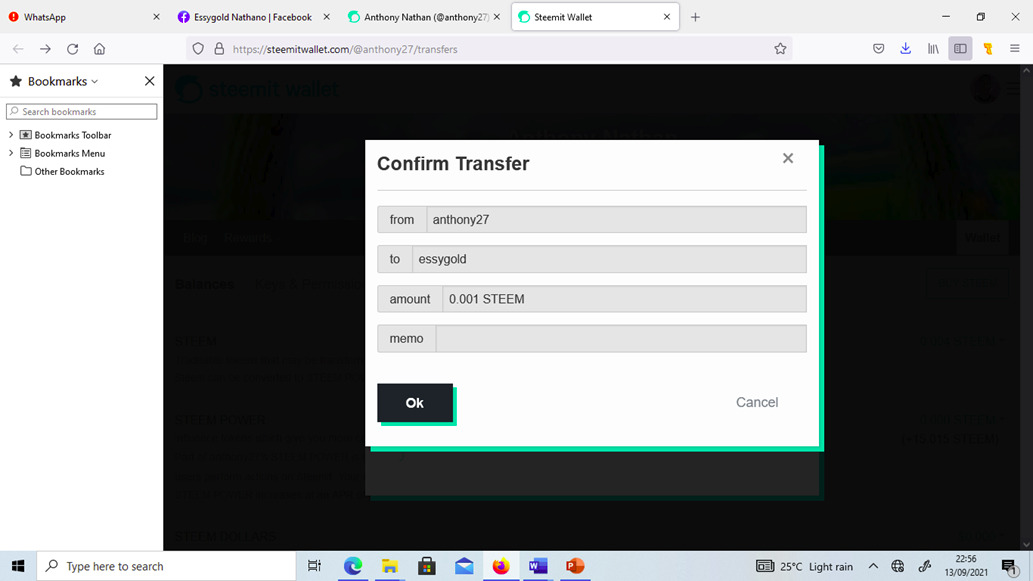The image size is (1033, 581).
Task: Click the yellow key extension icon
Action: pos(988,49)
